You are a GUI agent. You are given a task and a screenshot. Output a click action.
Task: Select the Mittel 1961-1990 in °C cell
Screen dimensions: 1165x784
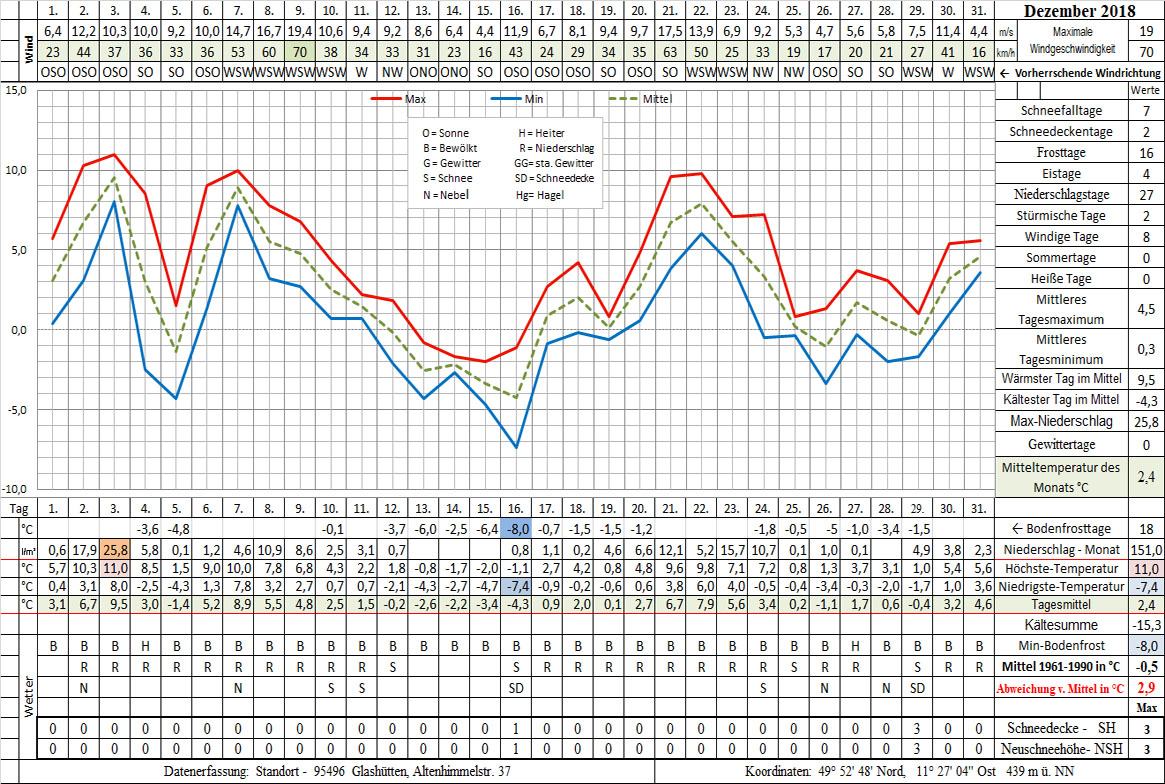(x=1061, y=666)
